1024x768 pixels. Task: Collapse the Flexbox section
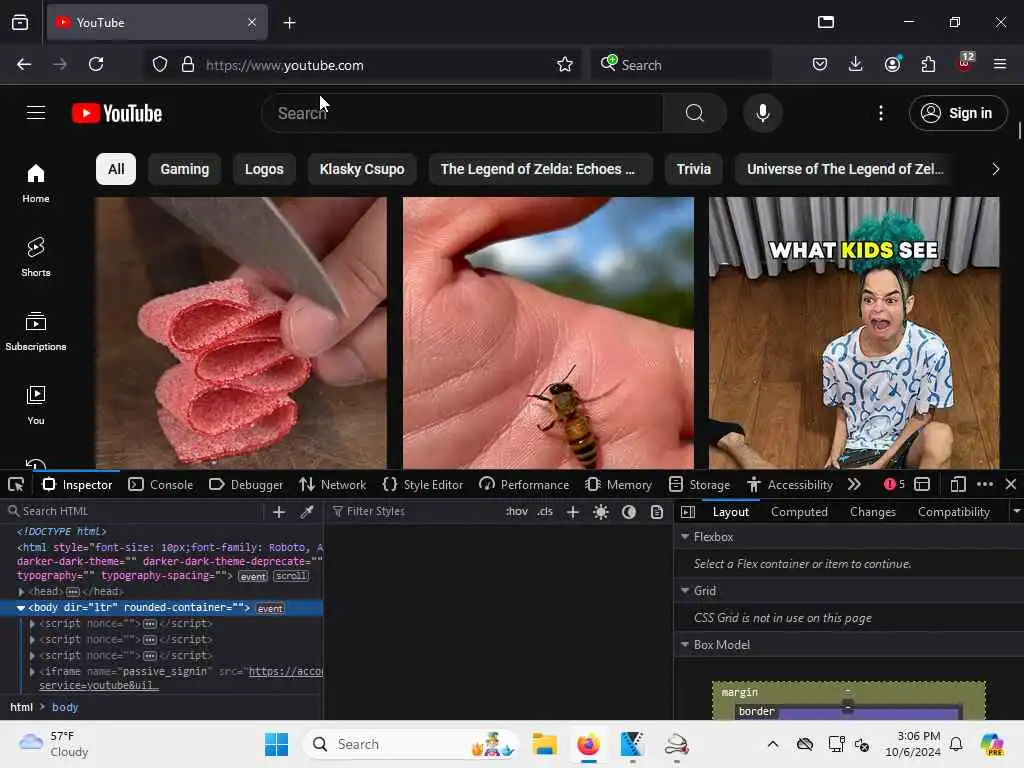click(685, 537)
